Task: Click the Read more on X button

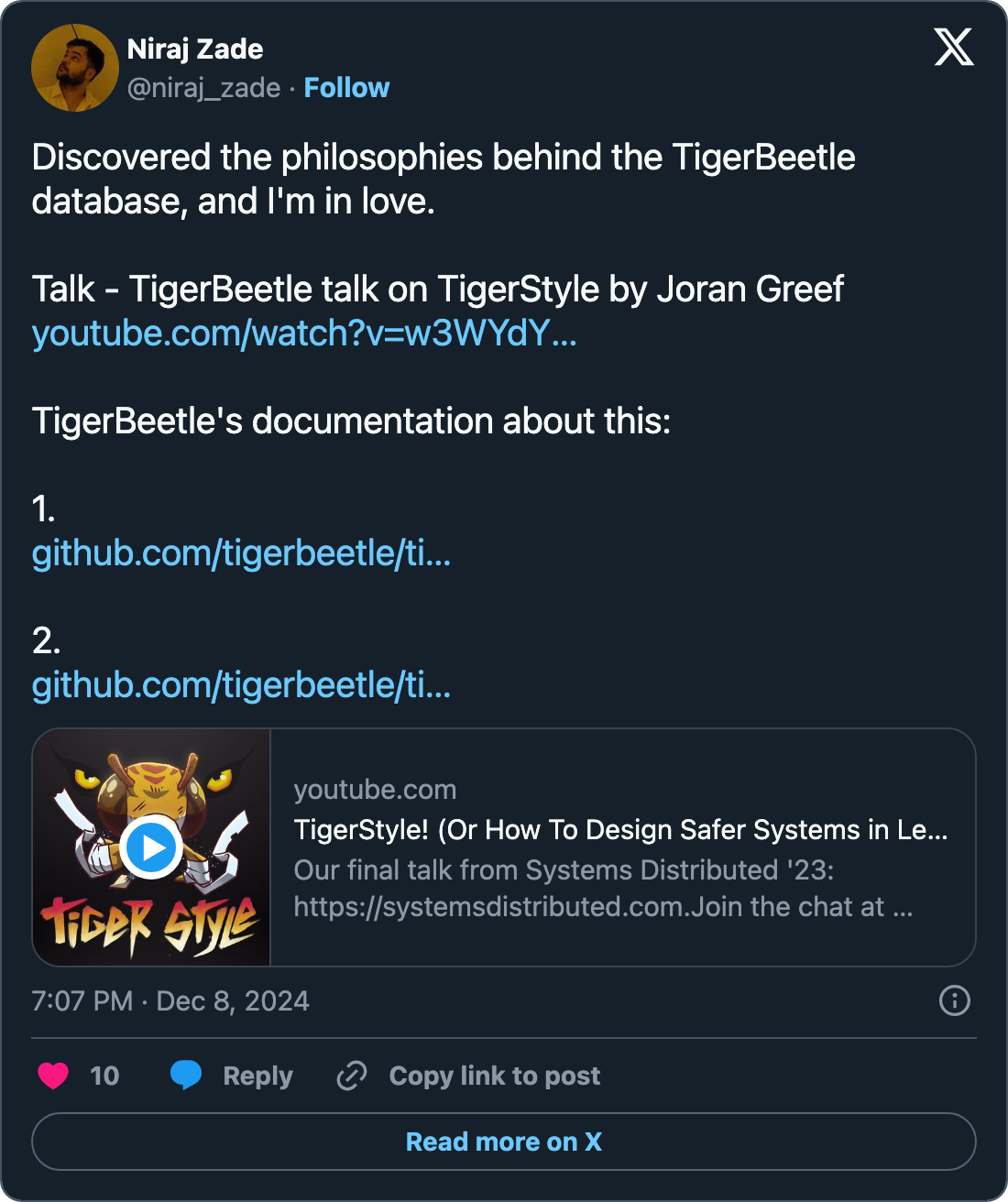Action: coord(504,1142)
